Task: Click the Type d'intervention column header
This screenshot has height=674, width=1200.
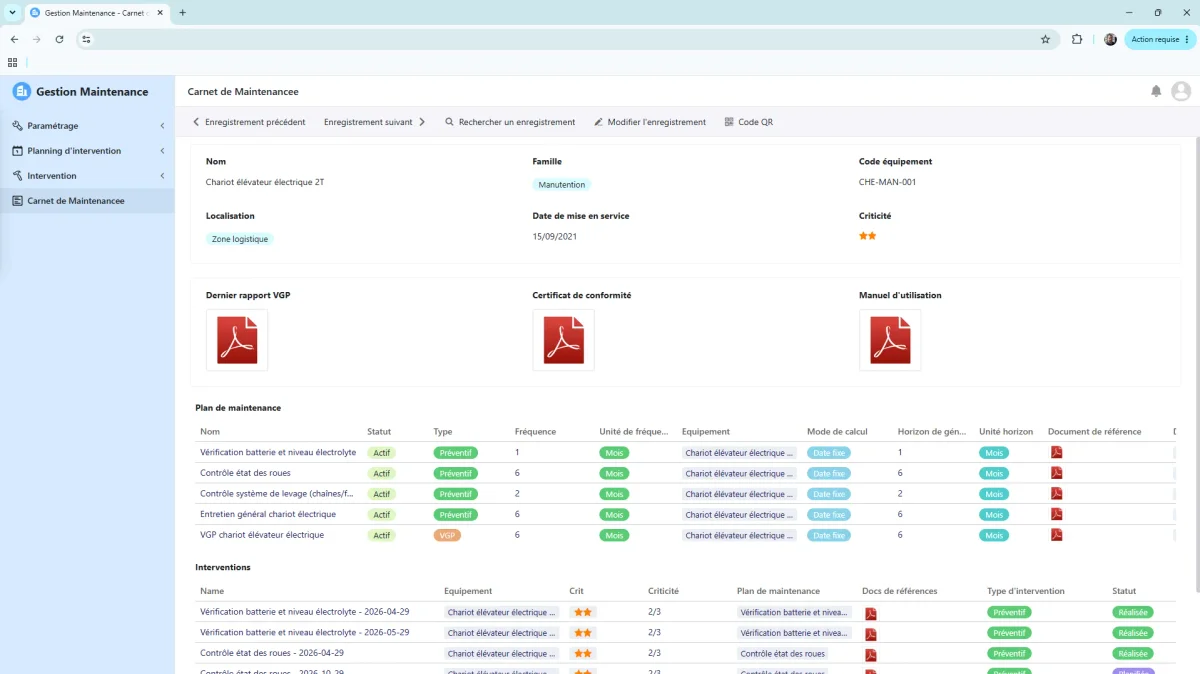Action: 1026,591
